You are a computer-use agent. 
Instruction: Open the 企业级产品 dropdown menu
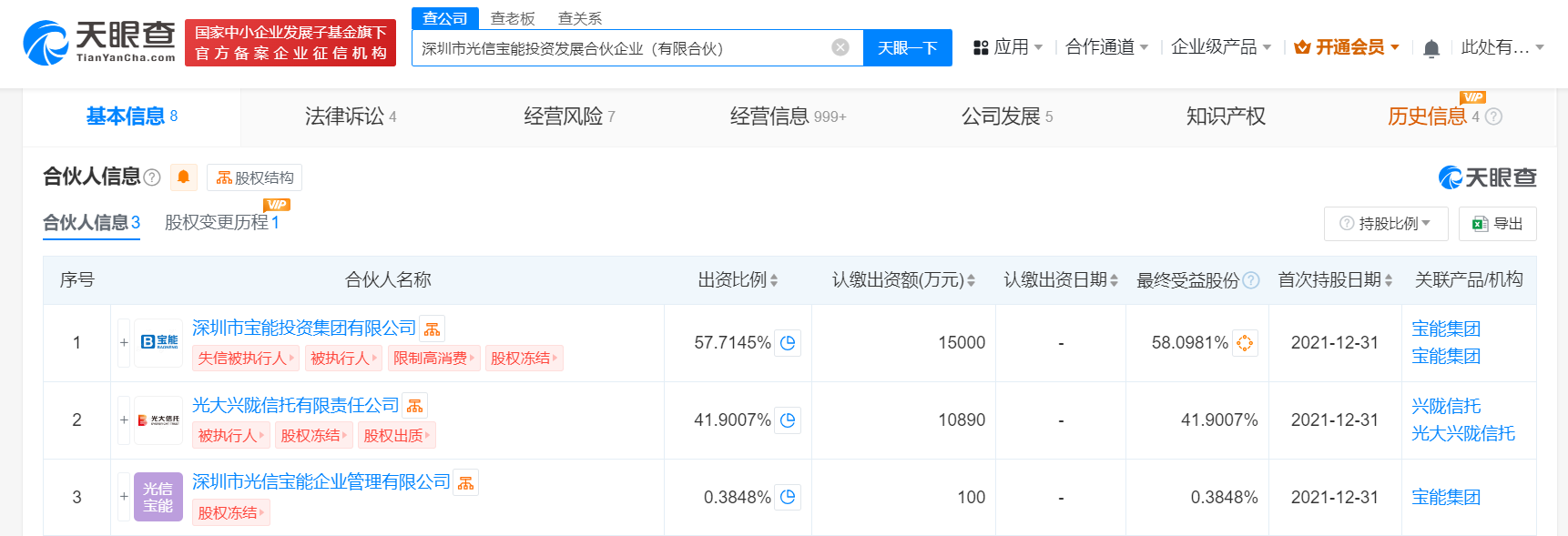pyautogui.click(x=1221, y=47)
